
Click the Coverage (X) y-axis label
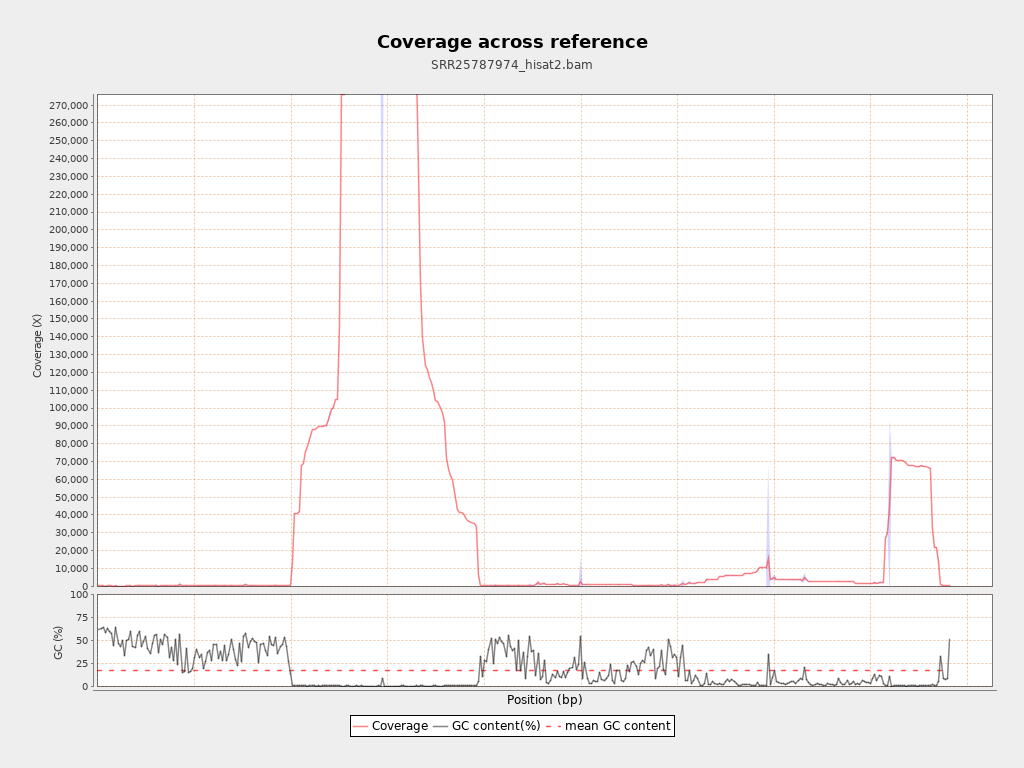click(x=38, y=345)
